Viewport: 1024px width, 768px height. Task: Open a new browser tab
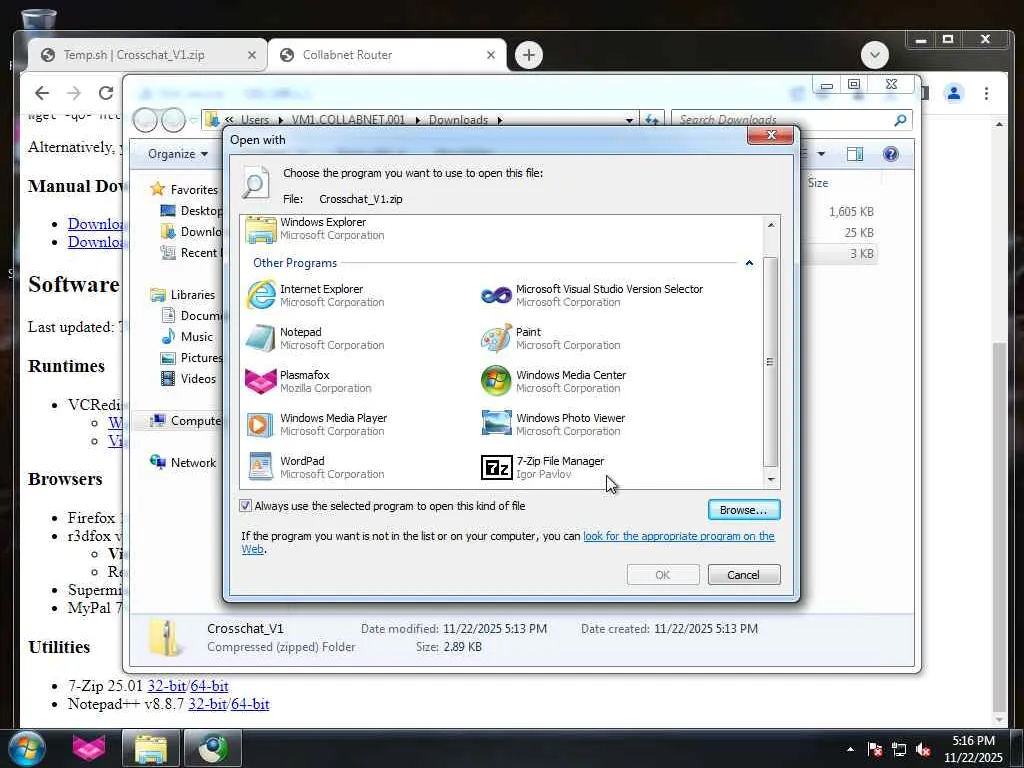(529, 55)
